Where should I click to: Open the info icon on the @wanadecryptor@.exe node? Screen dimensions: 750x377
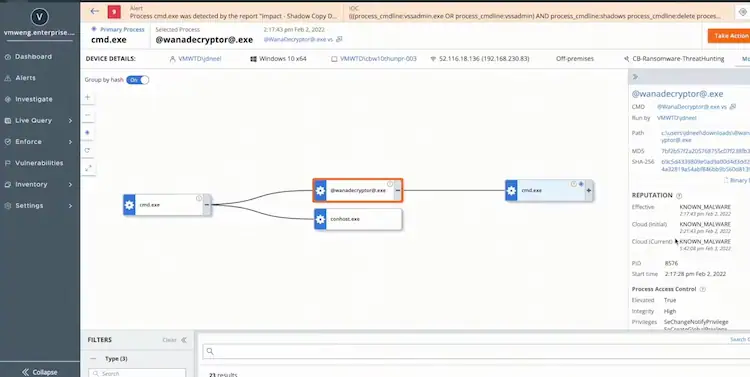point(390,184)
